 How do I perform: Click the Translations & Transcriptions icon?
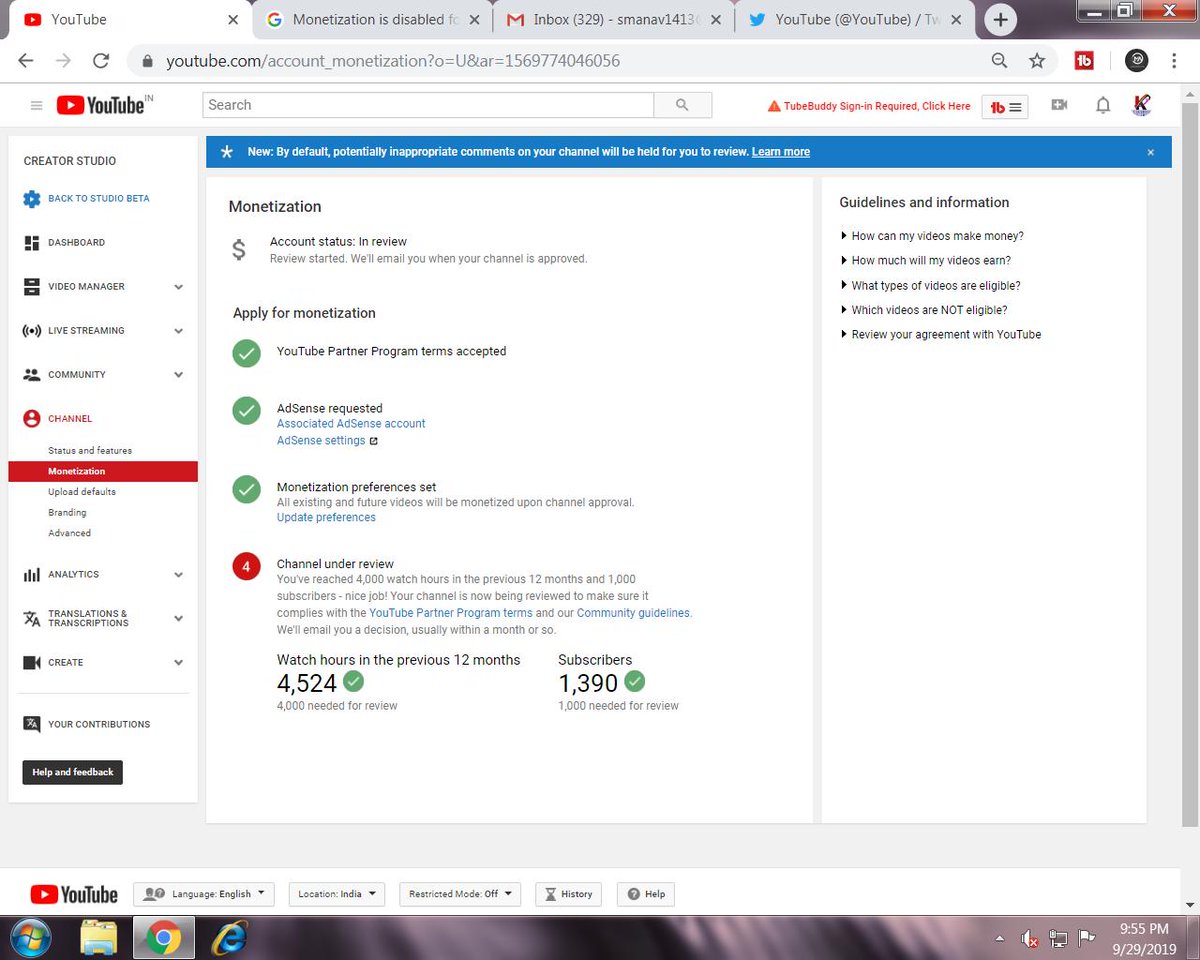(x=31, y=618)
